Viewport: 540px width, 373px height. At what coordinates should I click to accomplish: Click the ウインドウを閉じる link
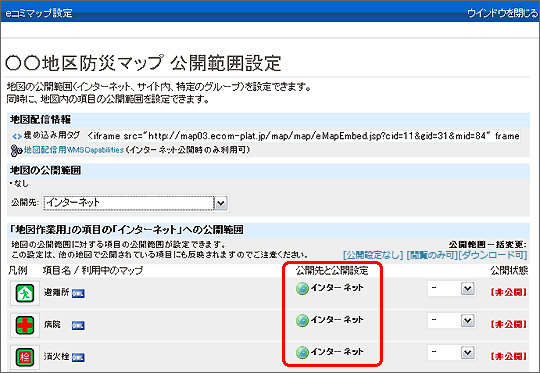pyautogui.click(x=502, y=13)
